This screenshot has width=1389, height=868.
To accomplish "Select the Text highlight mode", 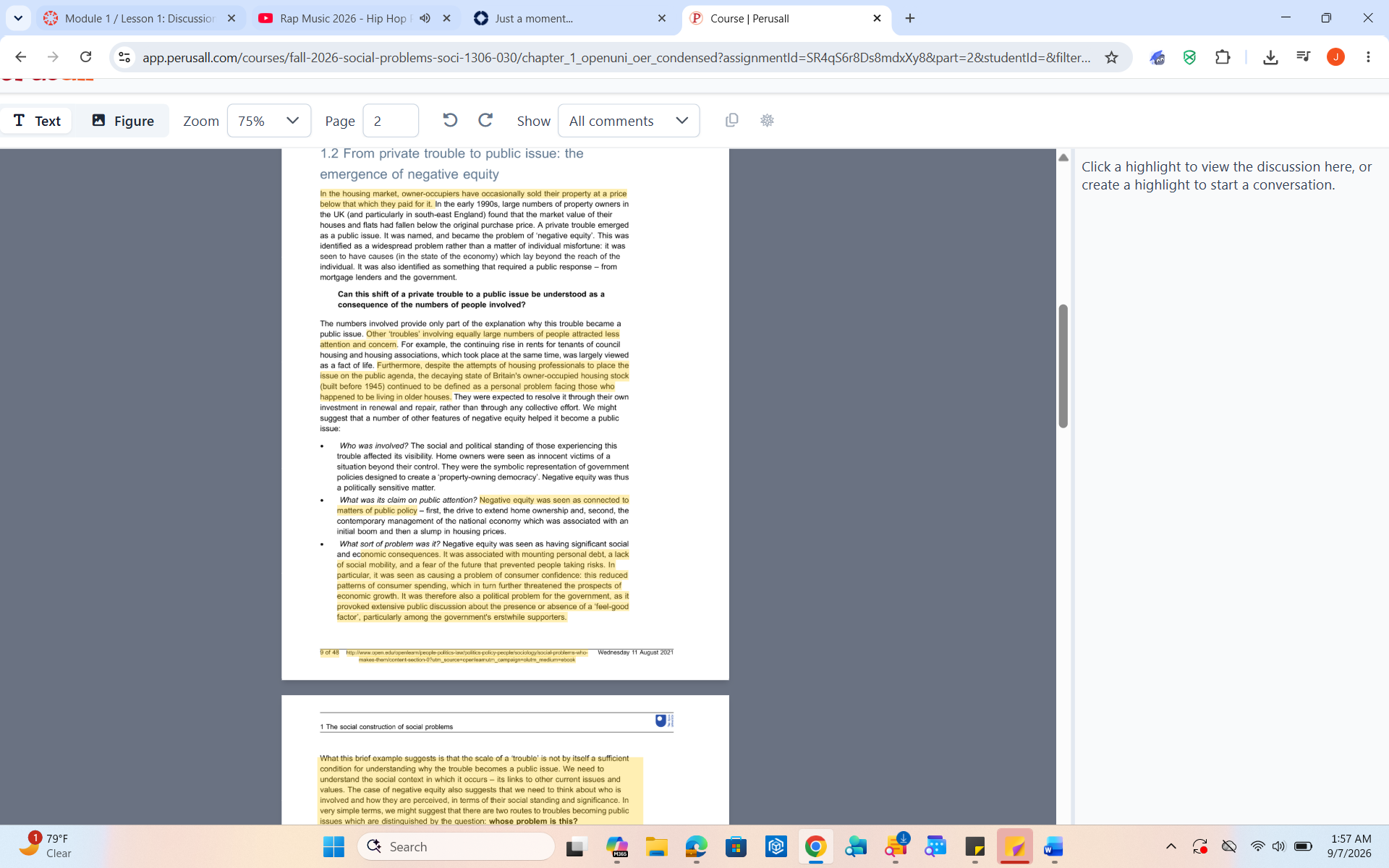I will coord(37,120).
